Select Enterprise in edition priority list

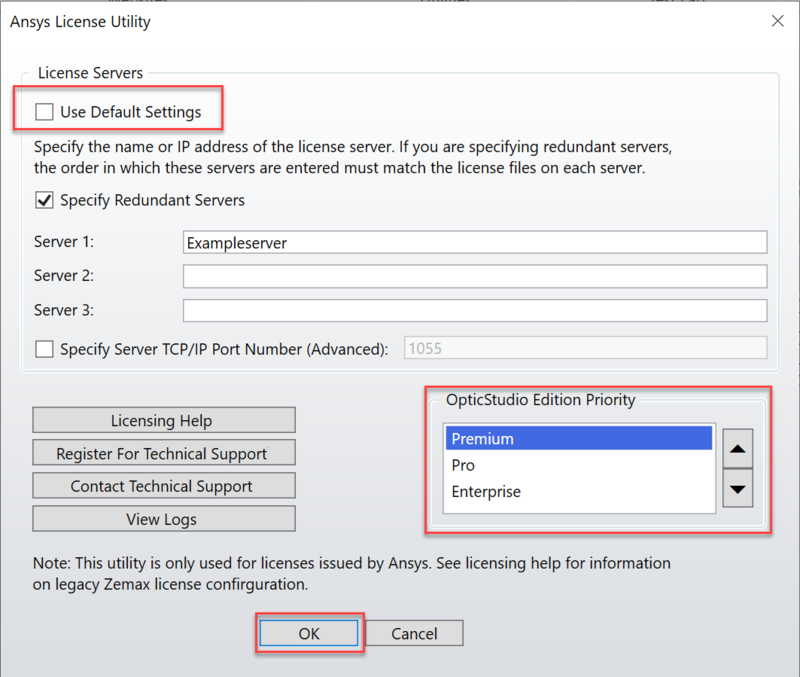(x=579, y=492)
